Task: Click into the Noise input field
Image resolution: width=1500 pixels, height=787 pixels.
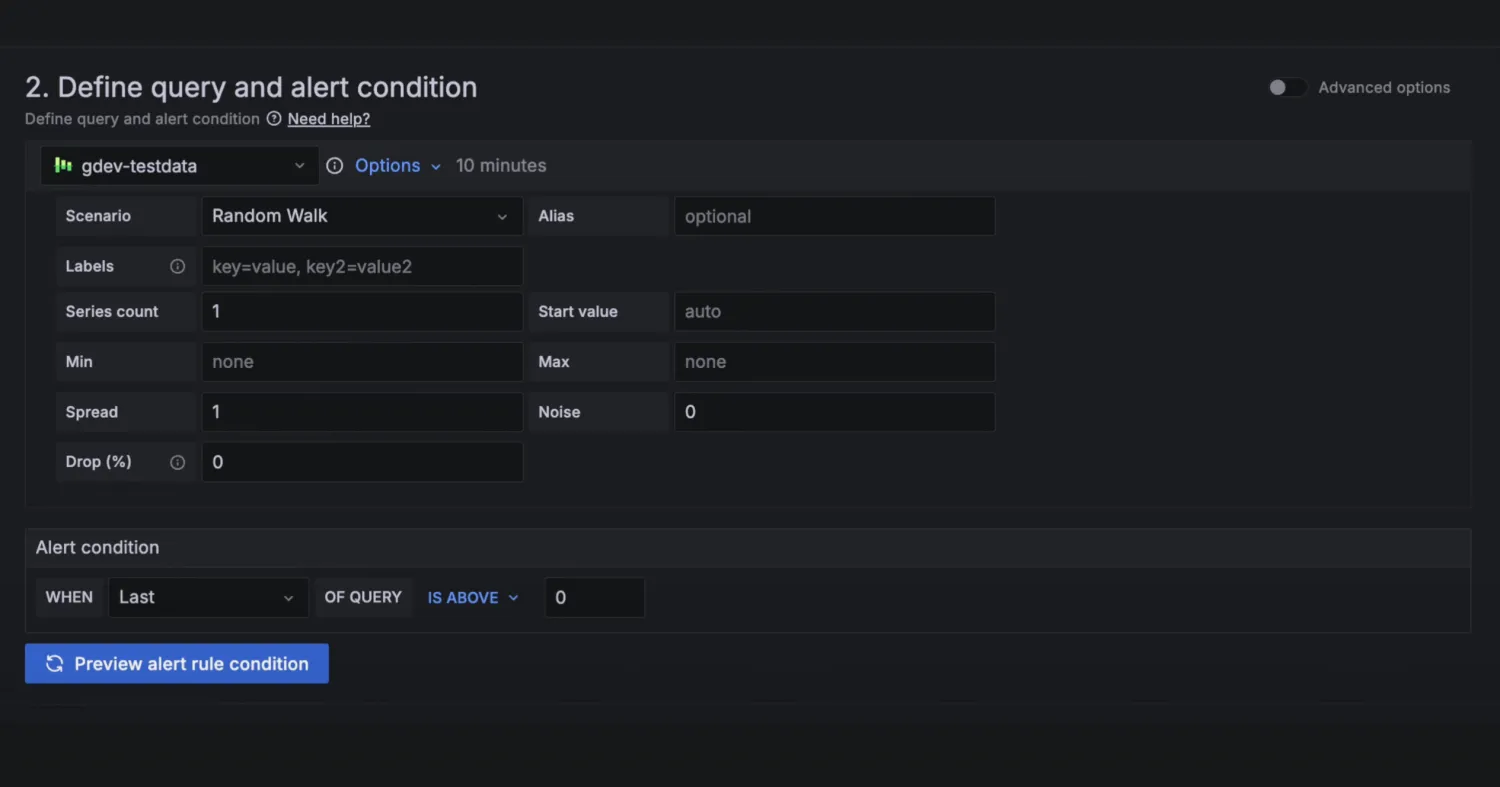Action: point(834,412)
